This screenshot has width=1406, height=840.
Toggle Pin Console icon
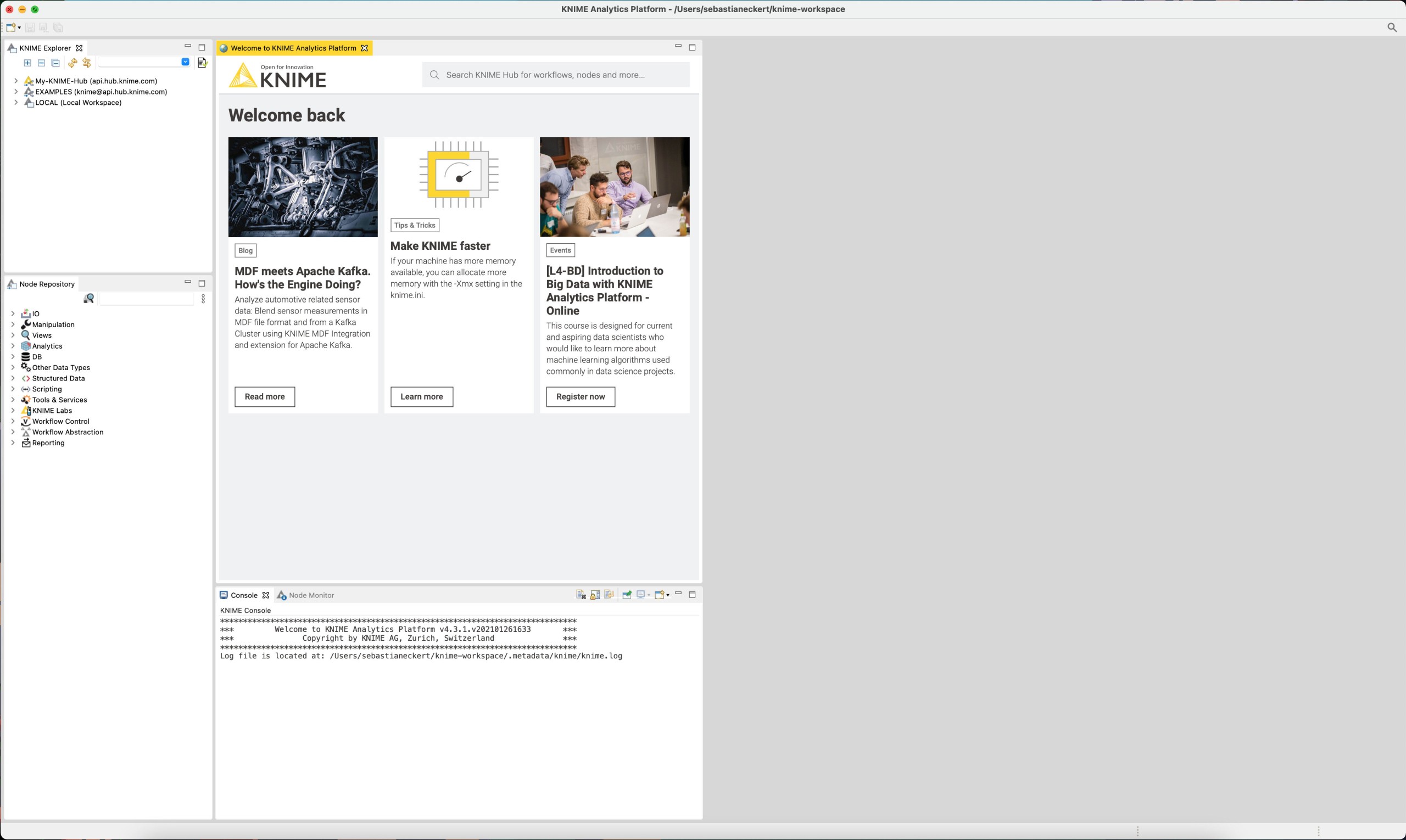pos(626,595)
